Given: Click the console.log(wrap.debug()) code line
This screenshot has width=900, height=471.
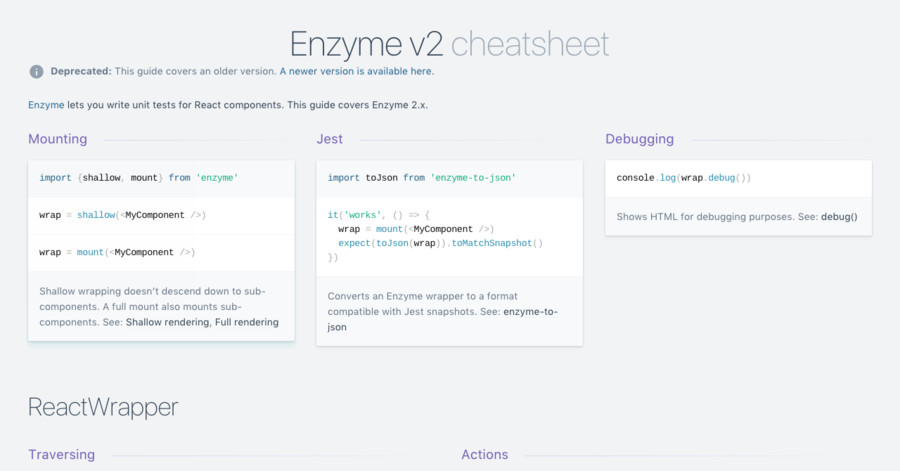Looking at the screenshot, I should pos(684,178).
